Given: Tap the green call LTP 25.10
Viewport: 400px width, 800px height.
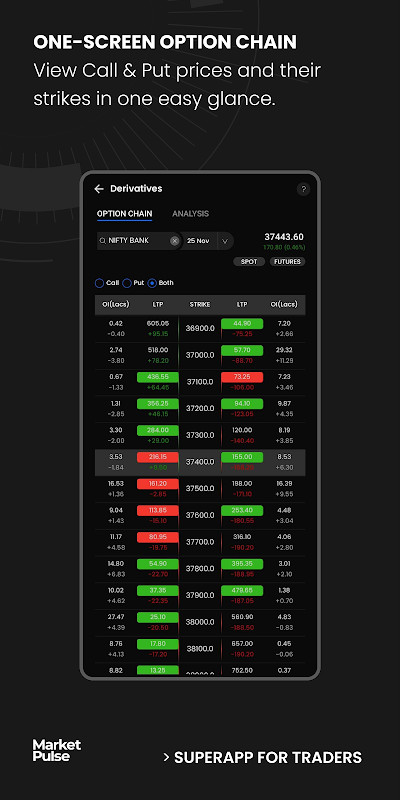Looking at the screenshot, I should 158,617.
